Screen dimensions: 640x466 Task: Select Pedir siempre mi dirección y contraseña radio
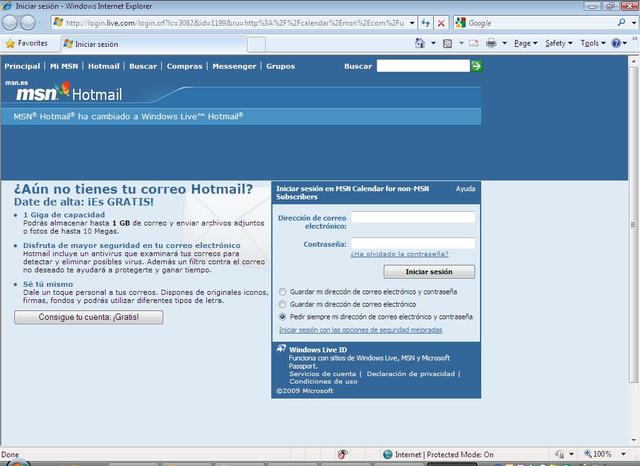282,317
